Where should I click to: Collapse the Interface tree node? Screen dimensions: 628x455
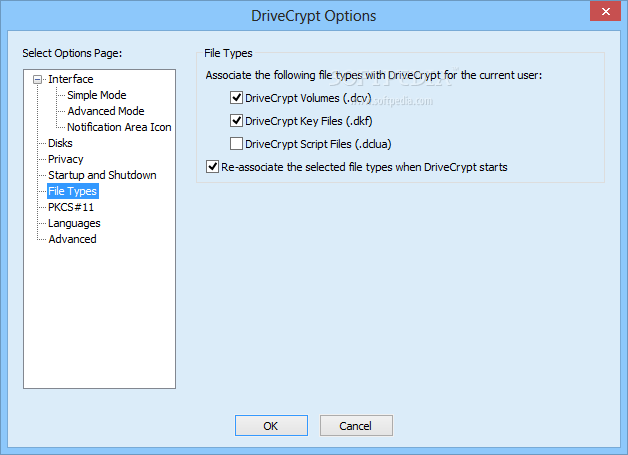[x=38, y=79]
